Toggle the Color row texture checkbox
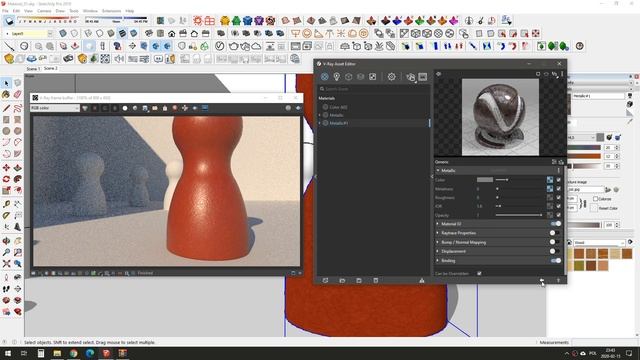 (558, 180)
